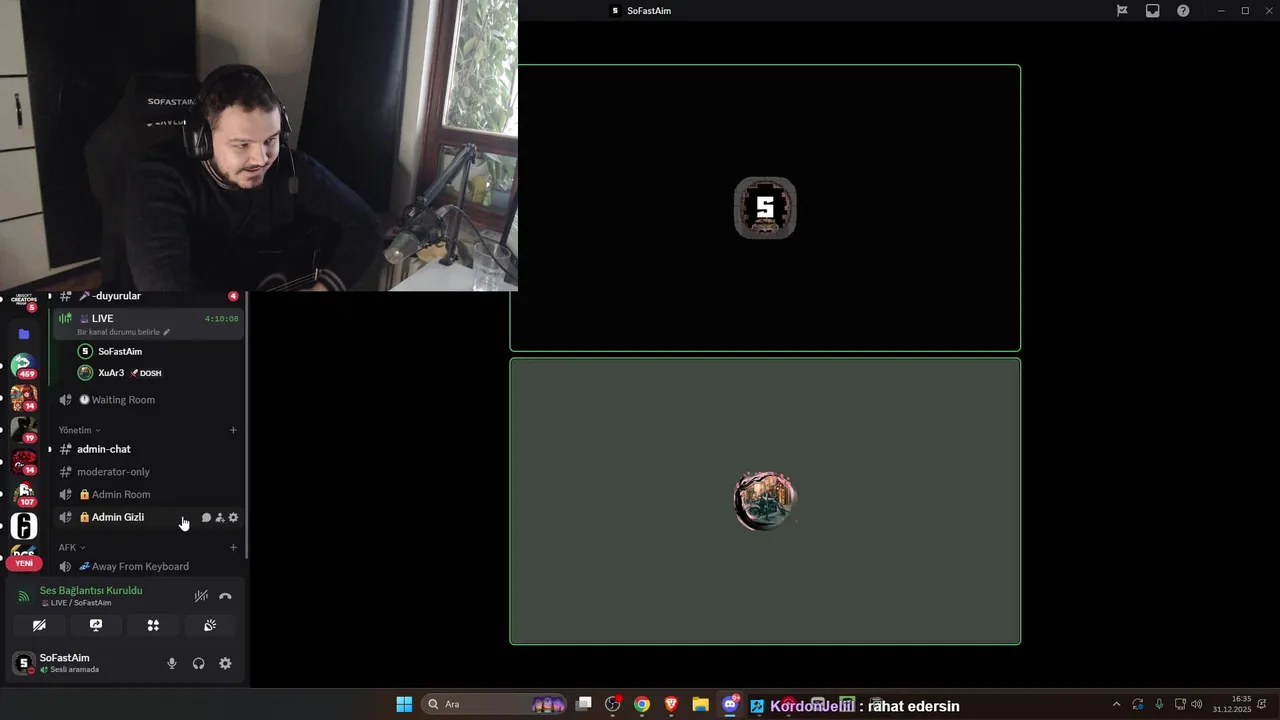Deafen with the headphones icon
Image resolution: width=1280 pixels, height=720 pixels.
click(x=198, y=663)
